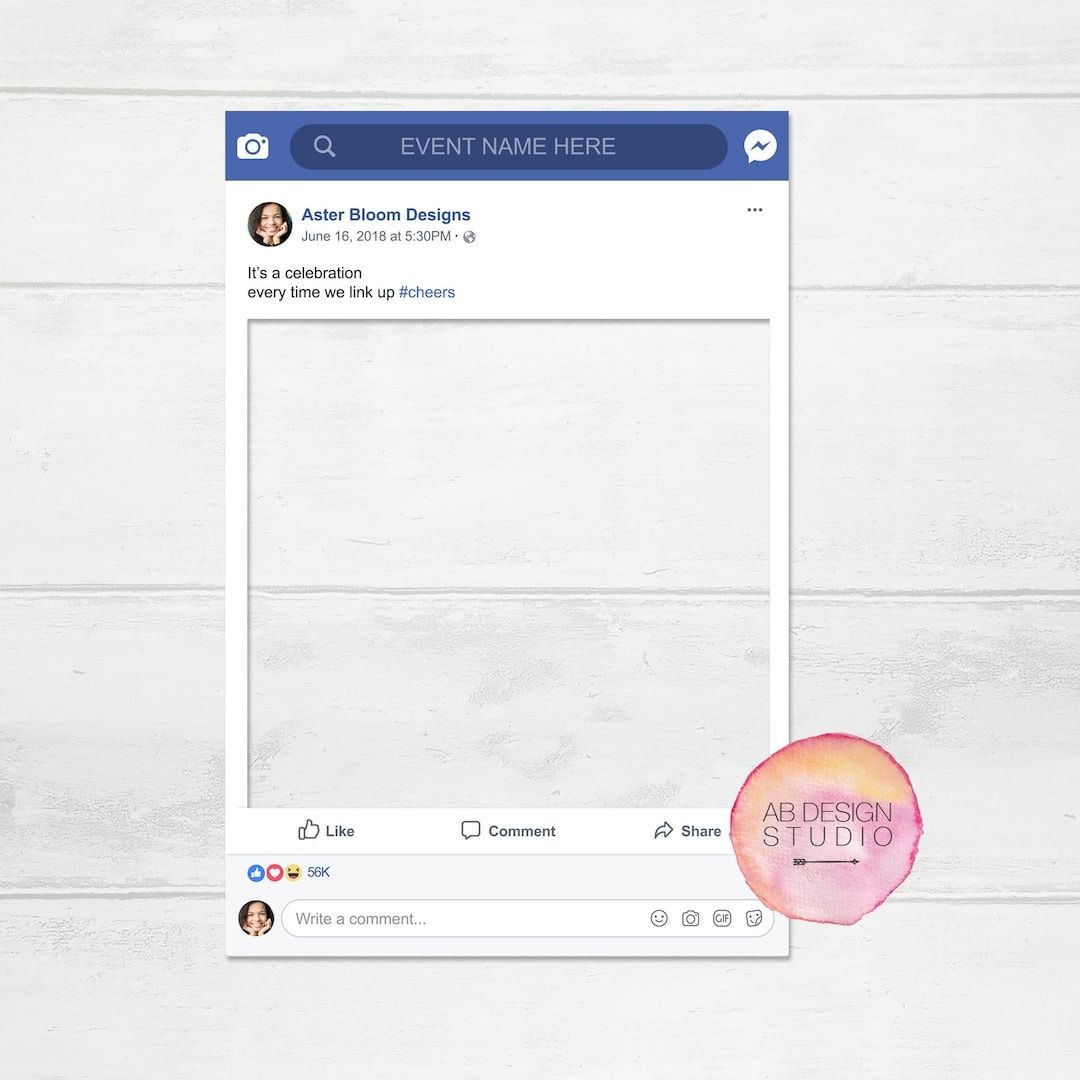Open the Aster Bloom Designs profile link
The width and height of the screenshot is (1080, 1080).
pyautogui.click(x=386, y=214)
